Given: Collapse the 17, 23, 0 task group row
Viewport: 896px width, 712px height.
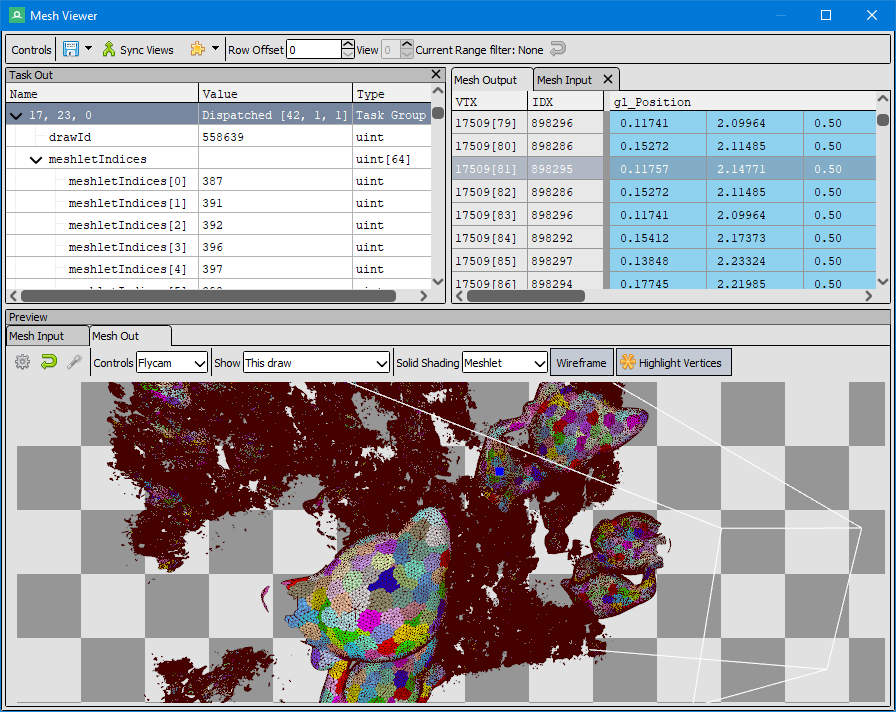Looking at the screenshot, I should coord(15,116).
